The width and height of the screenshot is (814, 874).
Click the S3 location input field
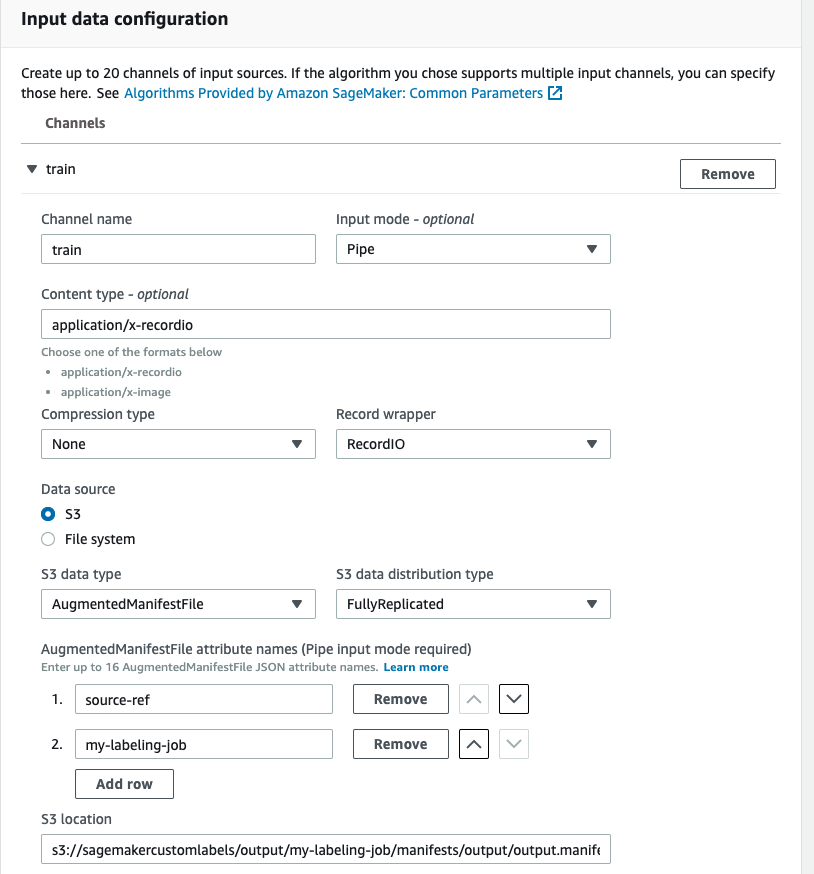coord(325,850)
